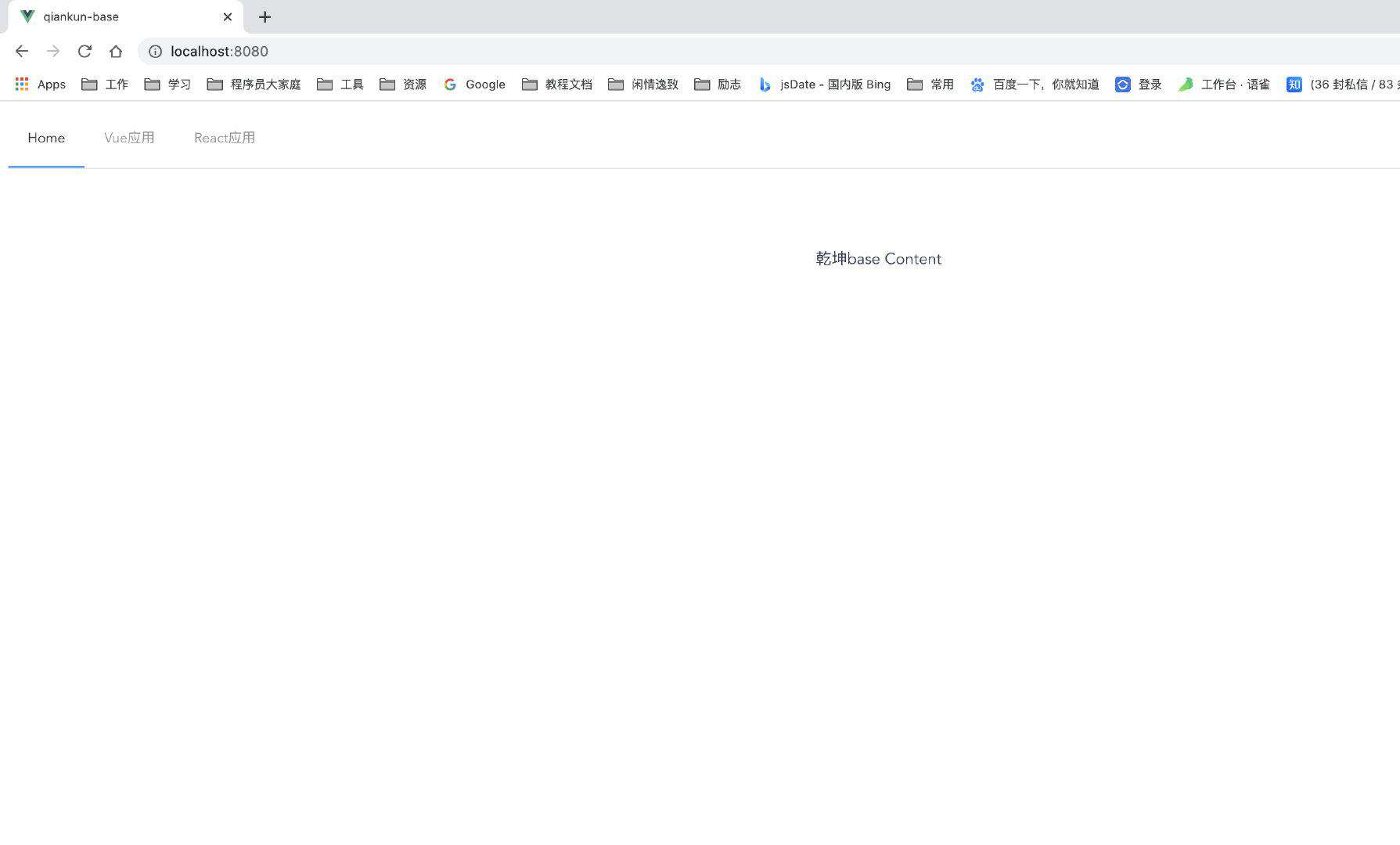Open the 教程文档 bookmarks folder
This screenshot has height=845, width=1400.
coord(556,84)
